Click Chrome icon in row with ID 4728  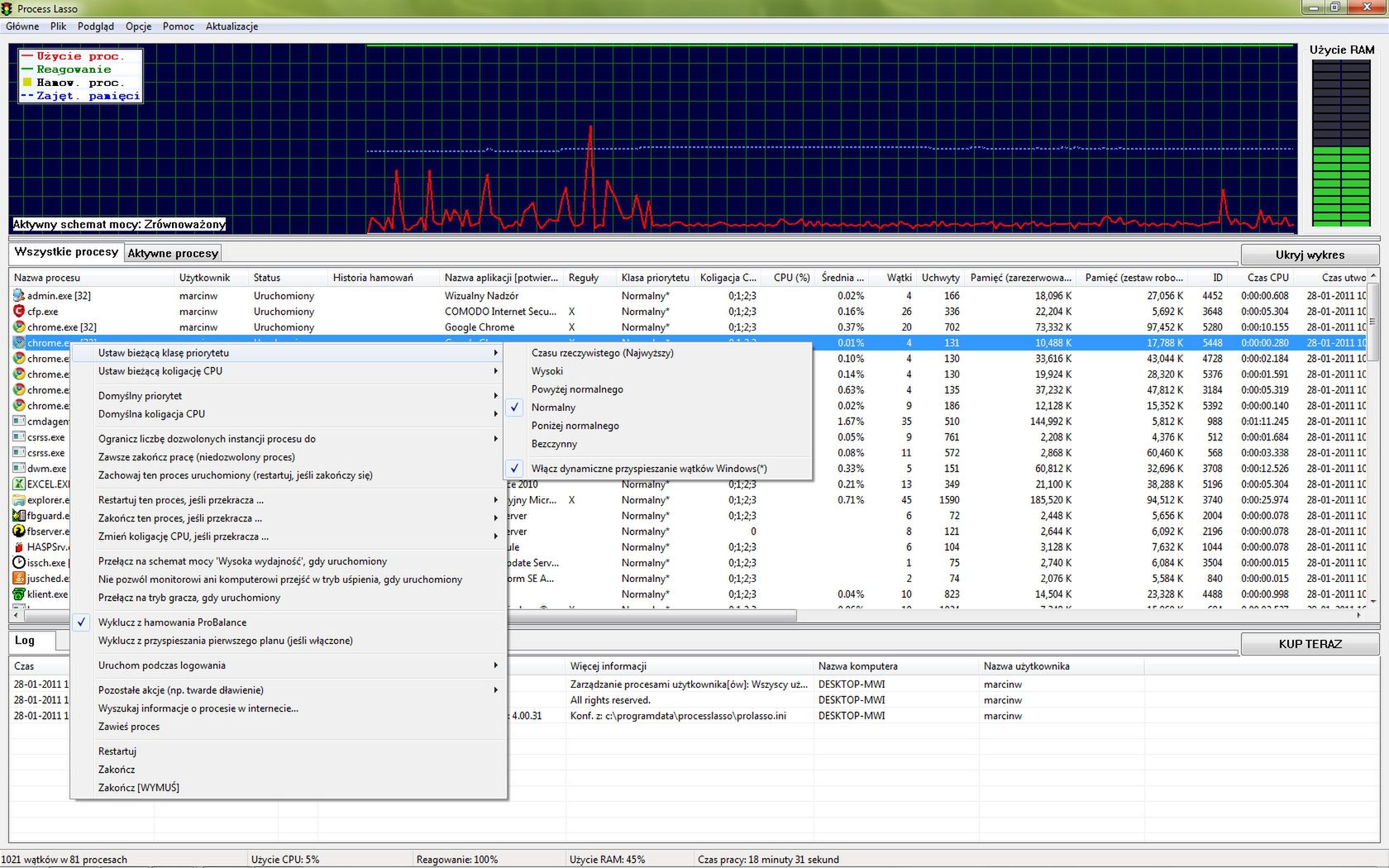[18, 359]
